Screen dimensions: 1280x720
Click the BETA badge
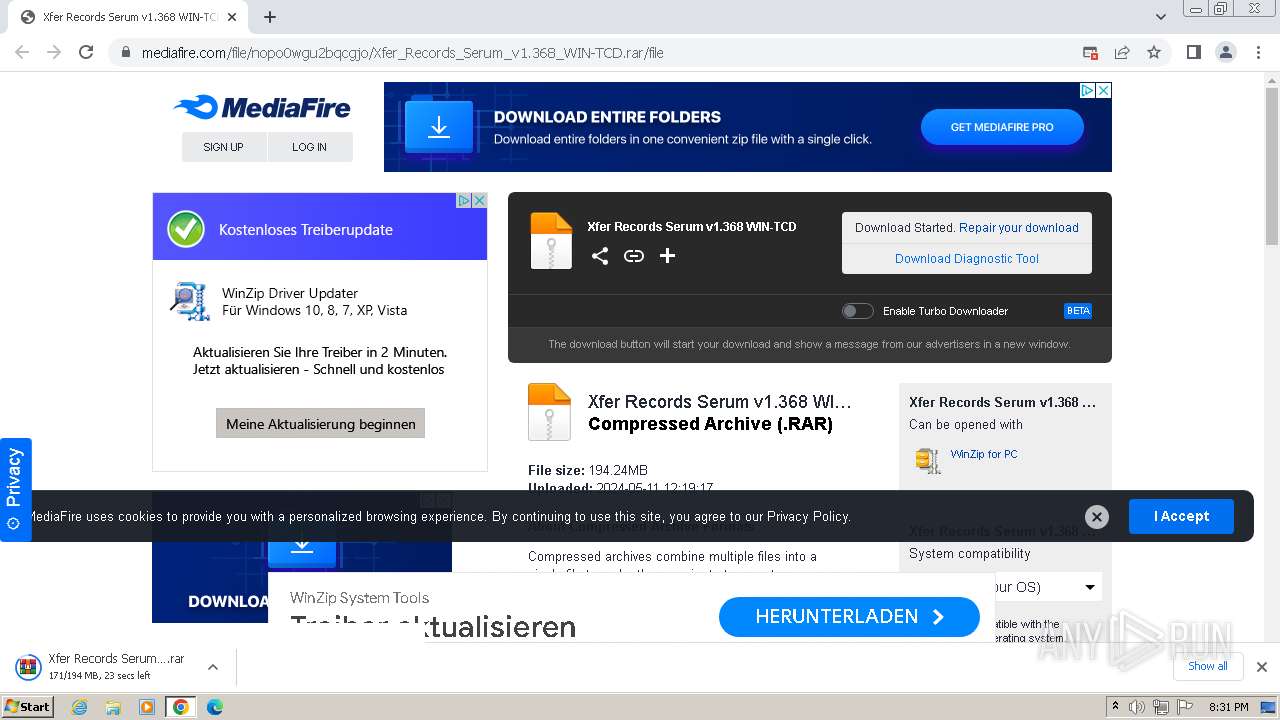(1078, 311)
